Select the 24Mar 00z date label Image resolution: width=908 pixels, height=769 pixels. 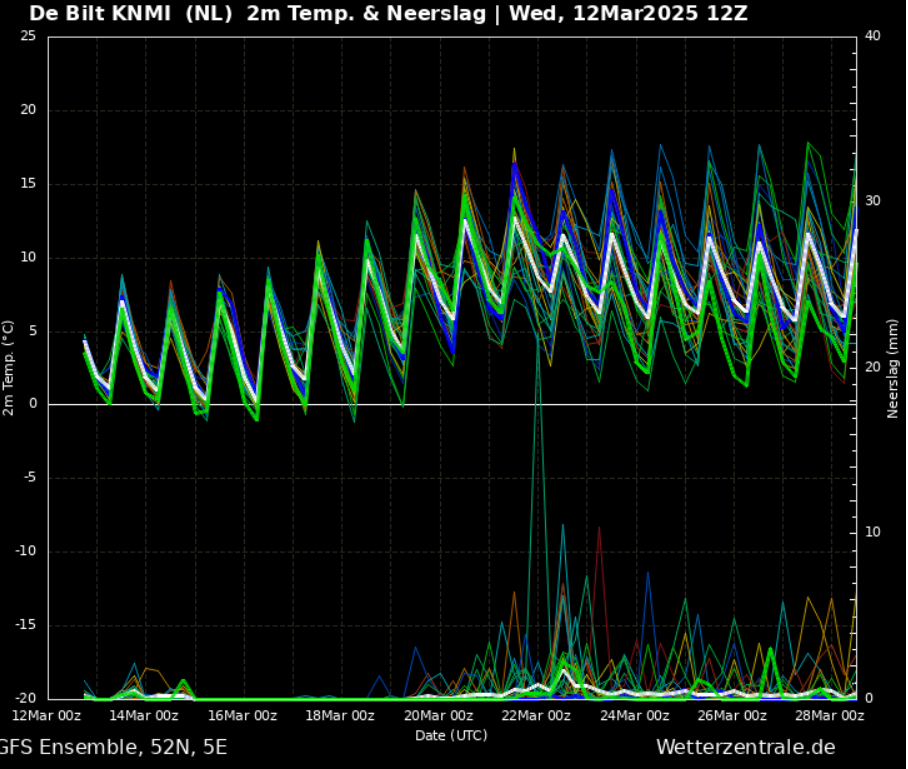635,715
